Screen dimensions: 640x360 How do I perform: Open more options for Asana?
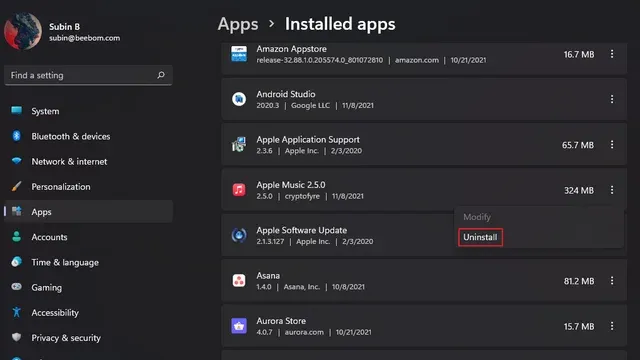[x=611, y=280]
